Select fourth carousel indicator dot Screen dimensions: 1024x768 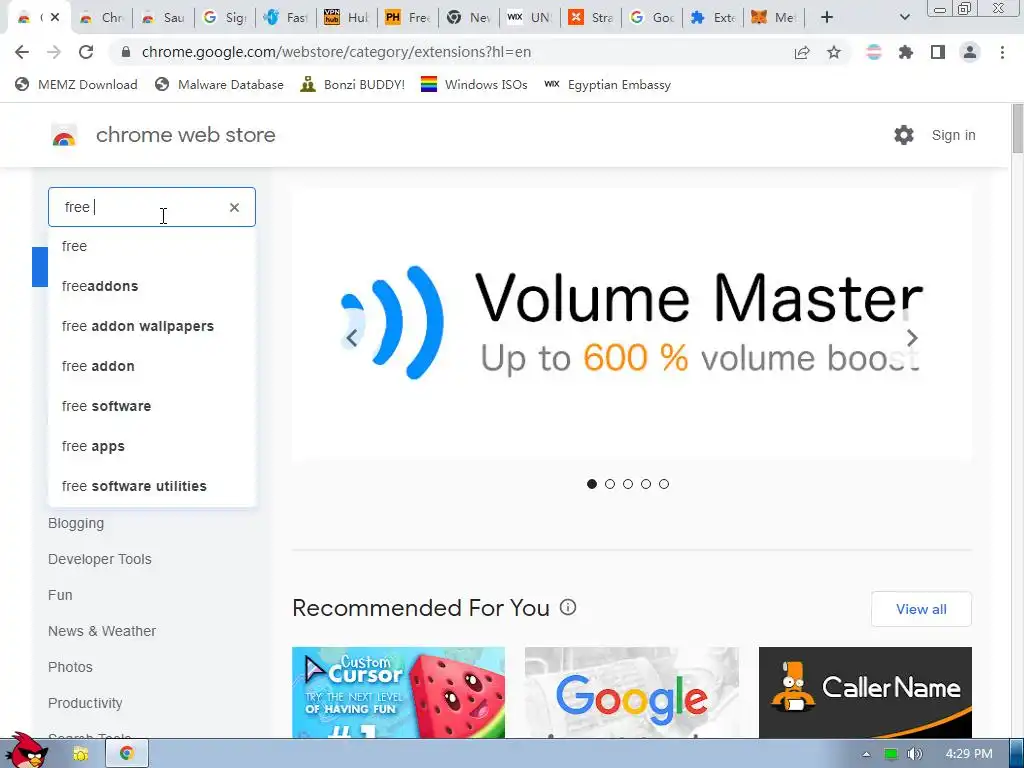tap(646, 484)
